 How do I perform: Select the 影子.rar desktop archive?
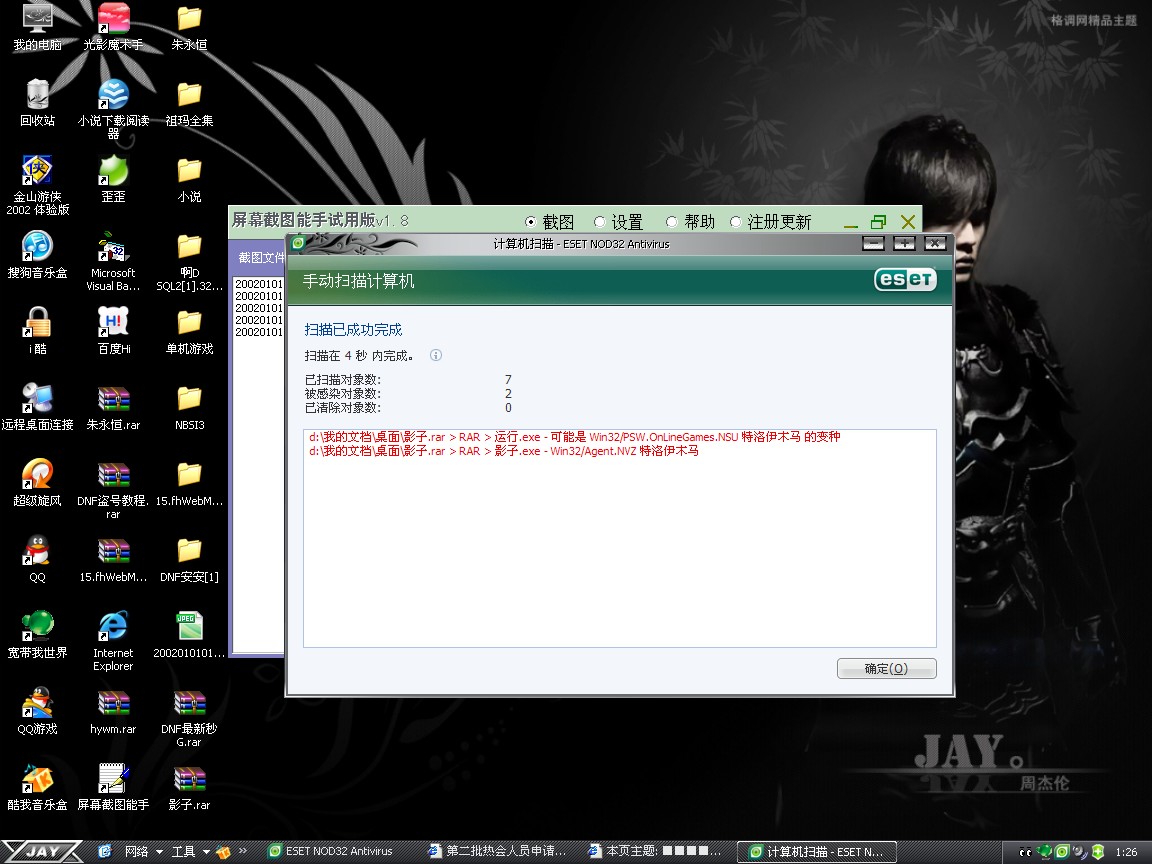tap(190, 787)
